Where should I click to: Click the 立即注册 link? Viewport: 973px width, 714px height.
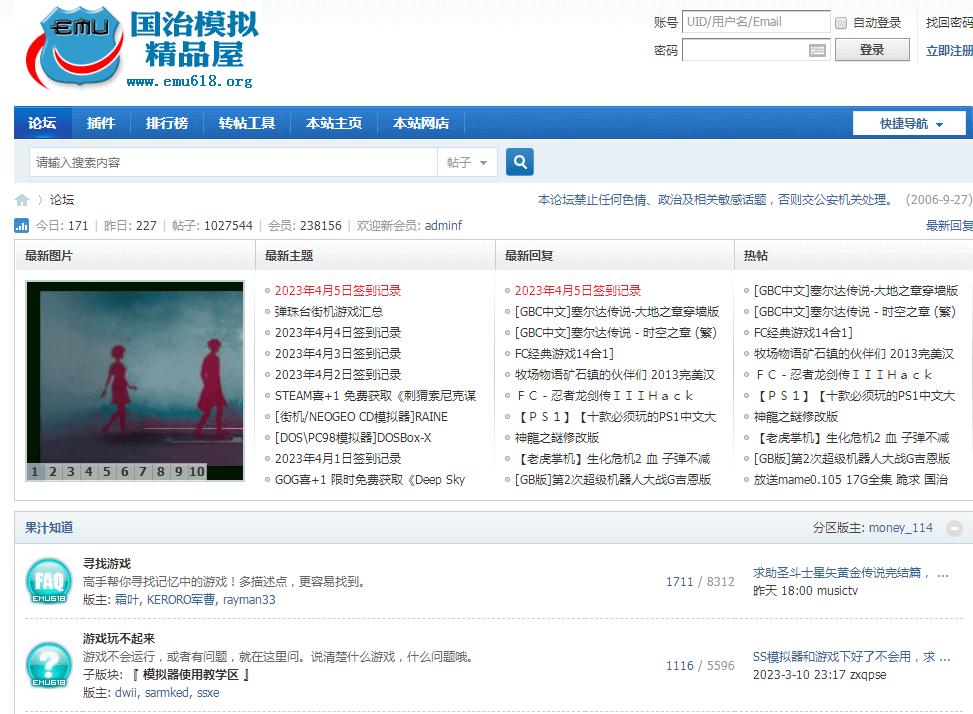pos(949,51)
